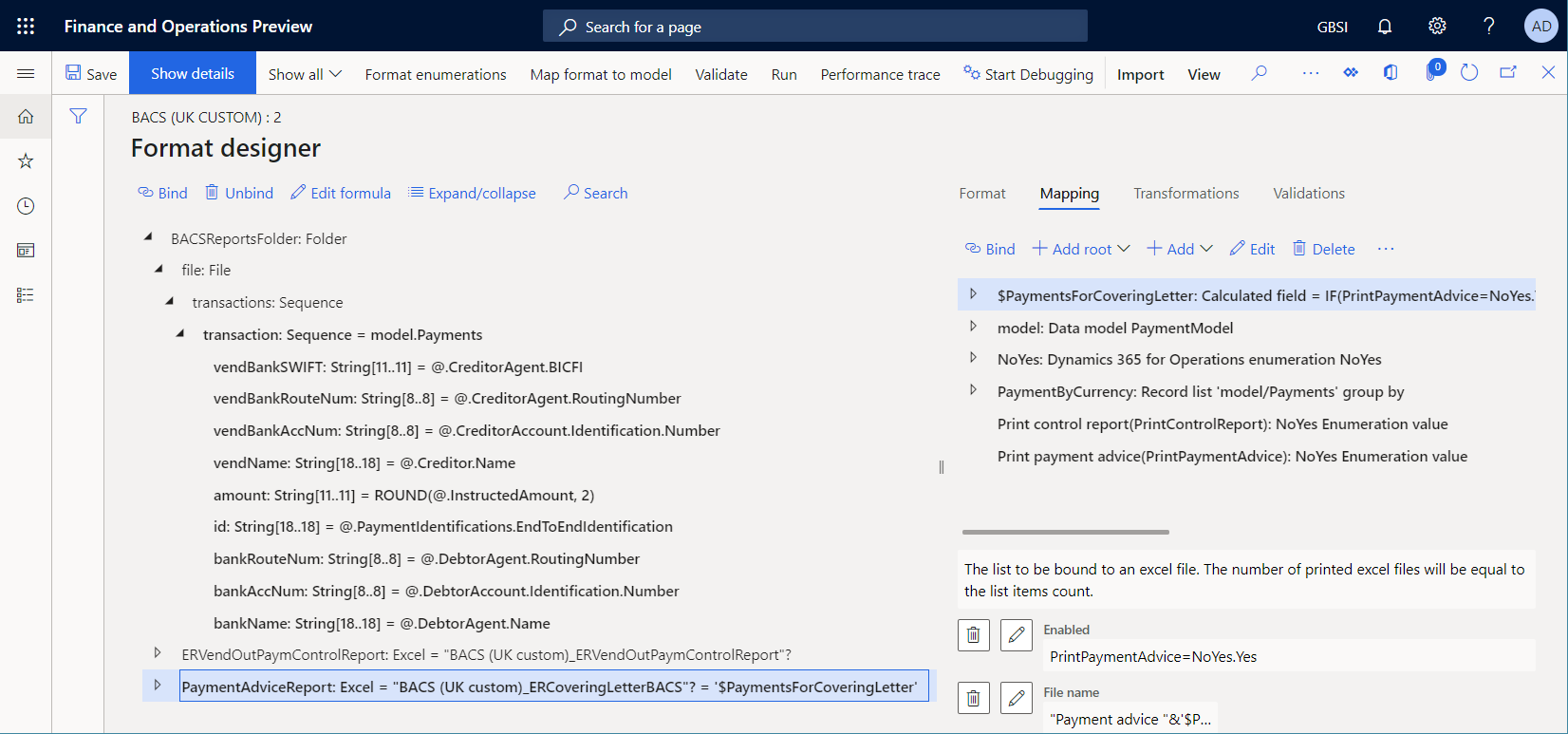This screenshot has width=1568, height=734.
Task: Open mapping pane more options ellipsis
Action: tap(1386, 249)
